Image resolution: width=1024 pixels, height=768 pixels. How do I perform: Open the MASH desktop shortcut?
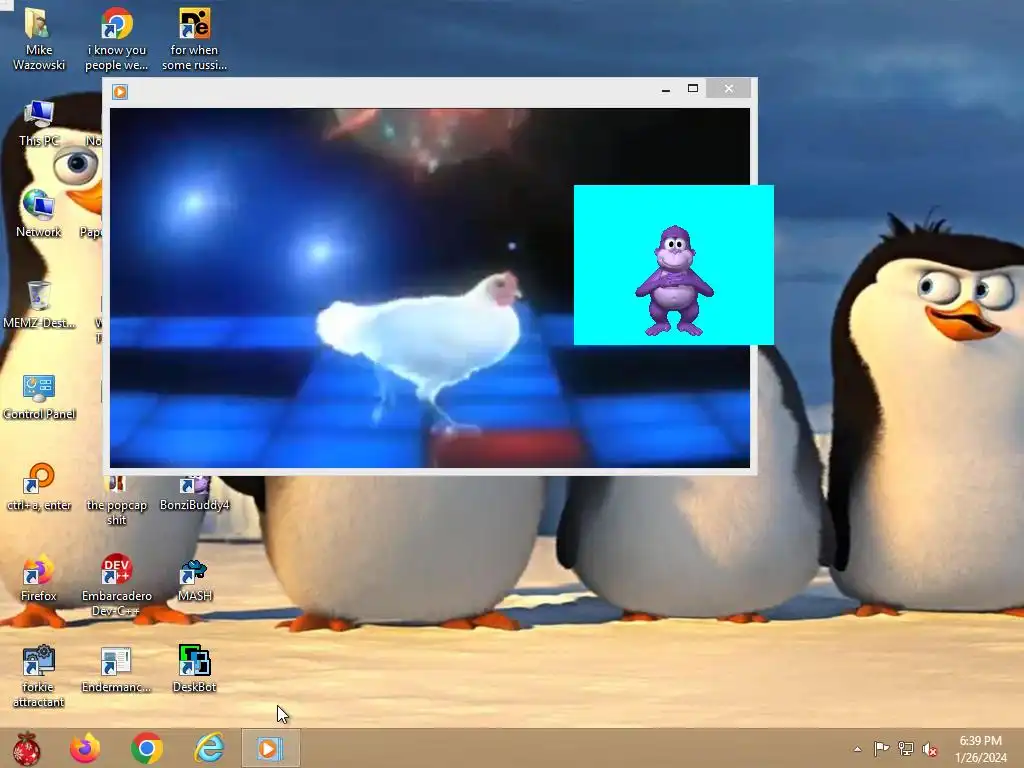[195, 580]
